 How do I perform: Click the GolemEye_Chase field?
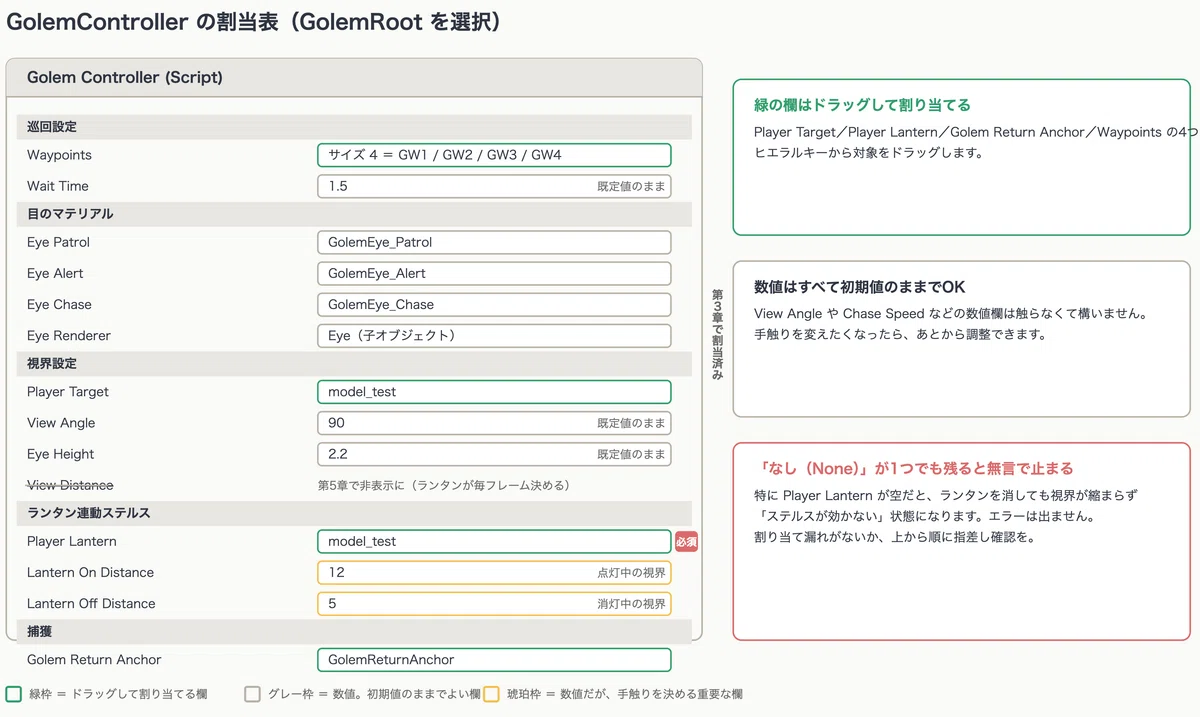click(x=494, y=304)
